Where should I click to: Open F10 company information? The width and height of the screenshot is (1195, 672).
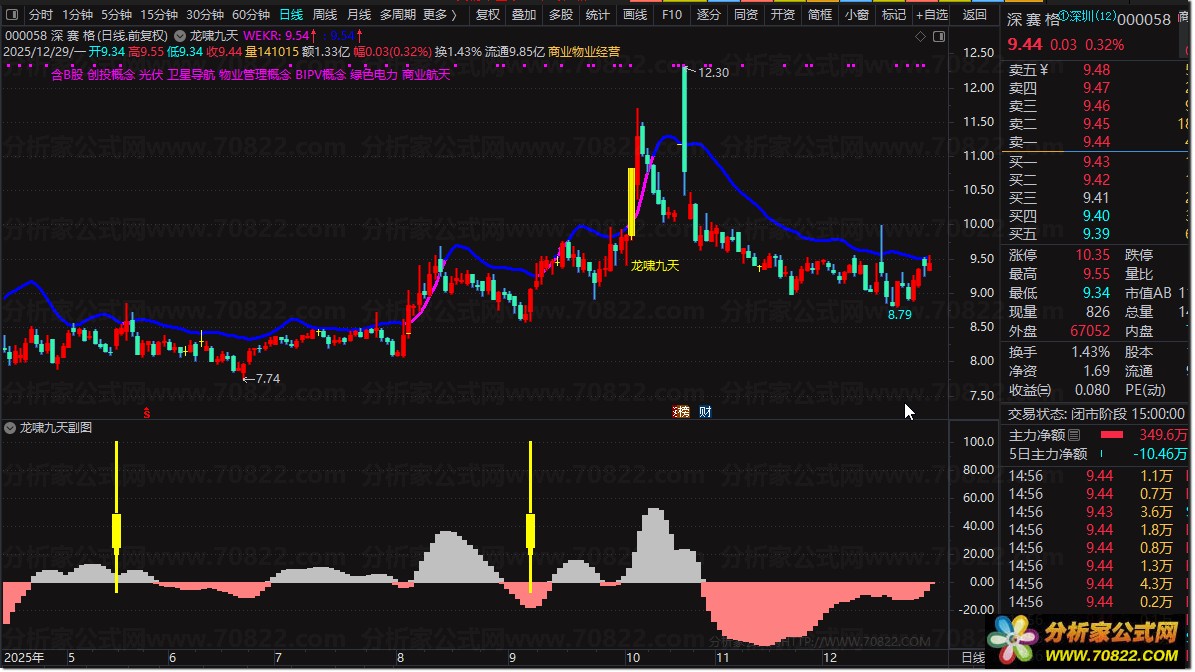(671, 14)
